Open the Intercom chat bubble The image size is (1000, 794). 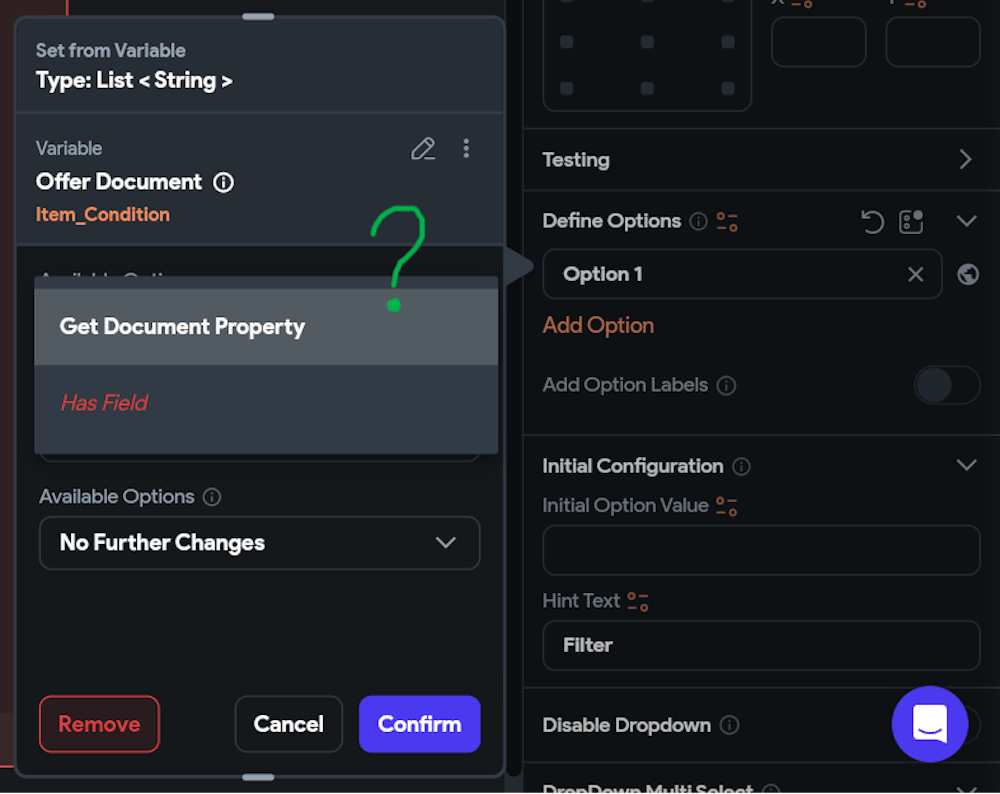coord(930,724)
